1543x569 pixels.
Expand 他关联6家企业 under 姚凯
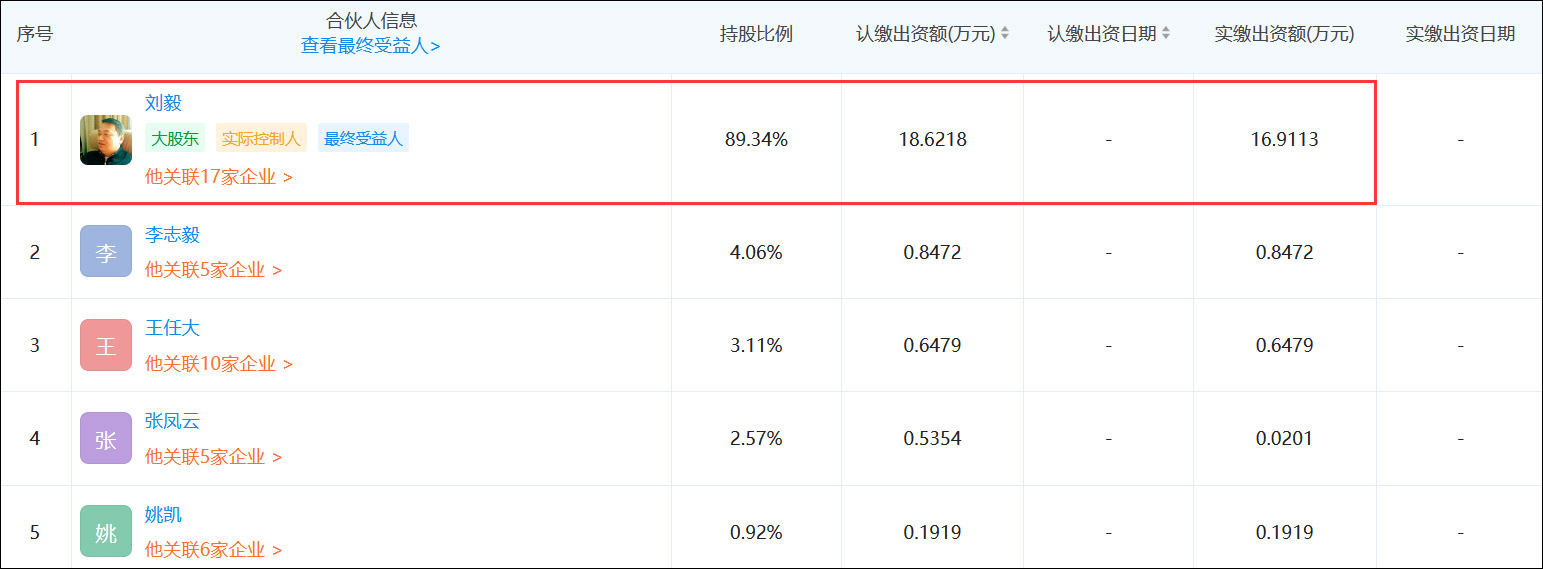tap(214, 550)
